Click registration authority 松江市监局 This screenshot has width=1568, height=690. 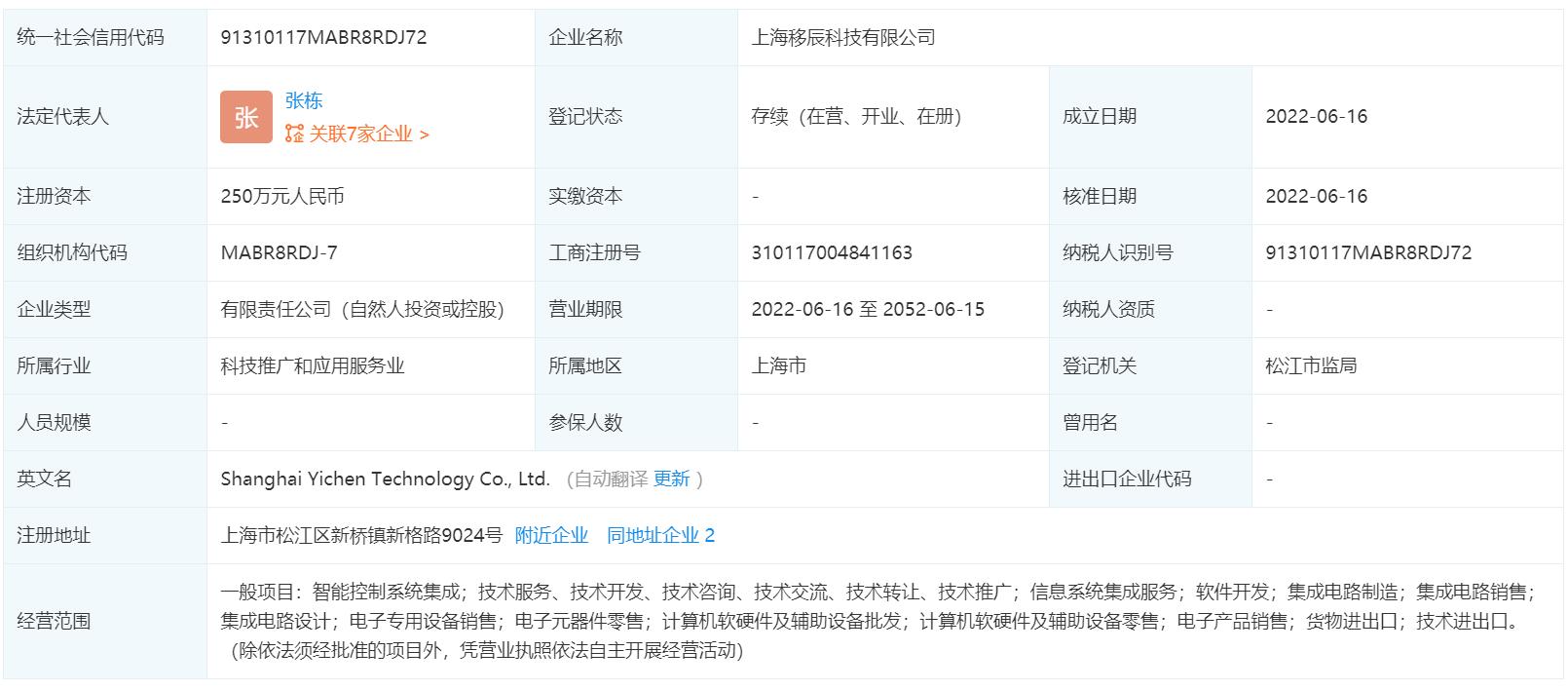[1311, 365]
